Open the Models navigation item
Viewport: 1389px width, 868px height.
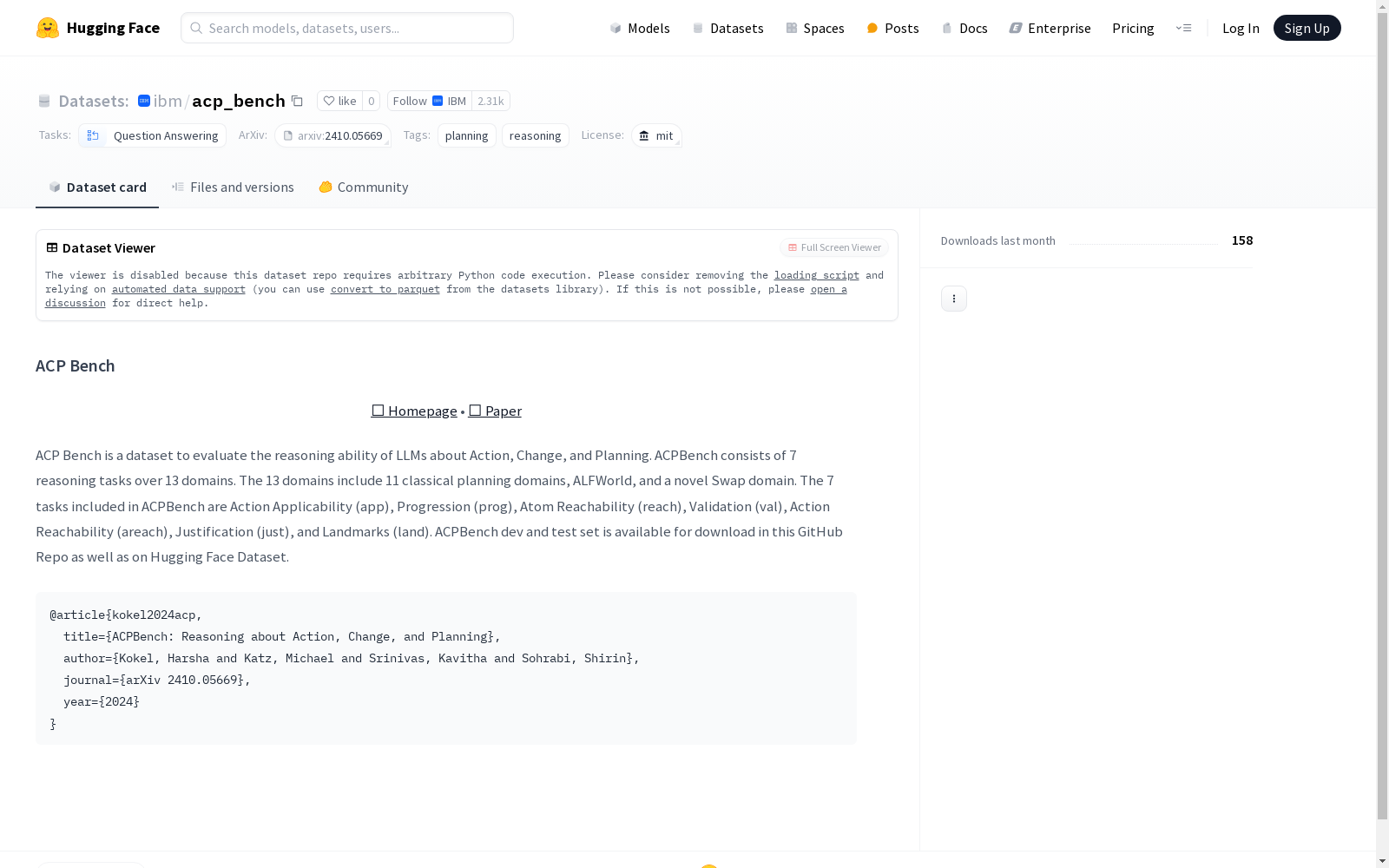[x=640, y=28]
